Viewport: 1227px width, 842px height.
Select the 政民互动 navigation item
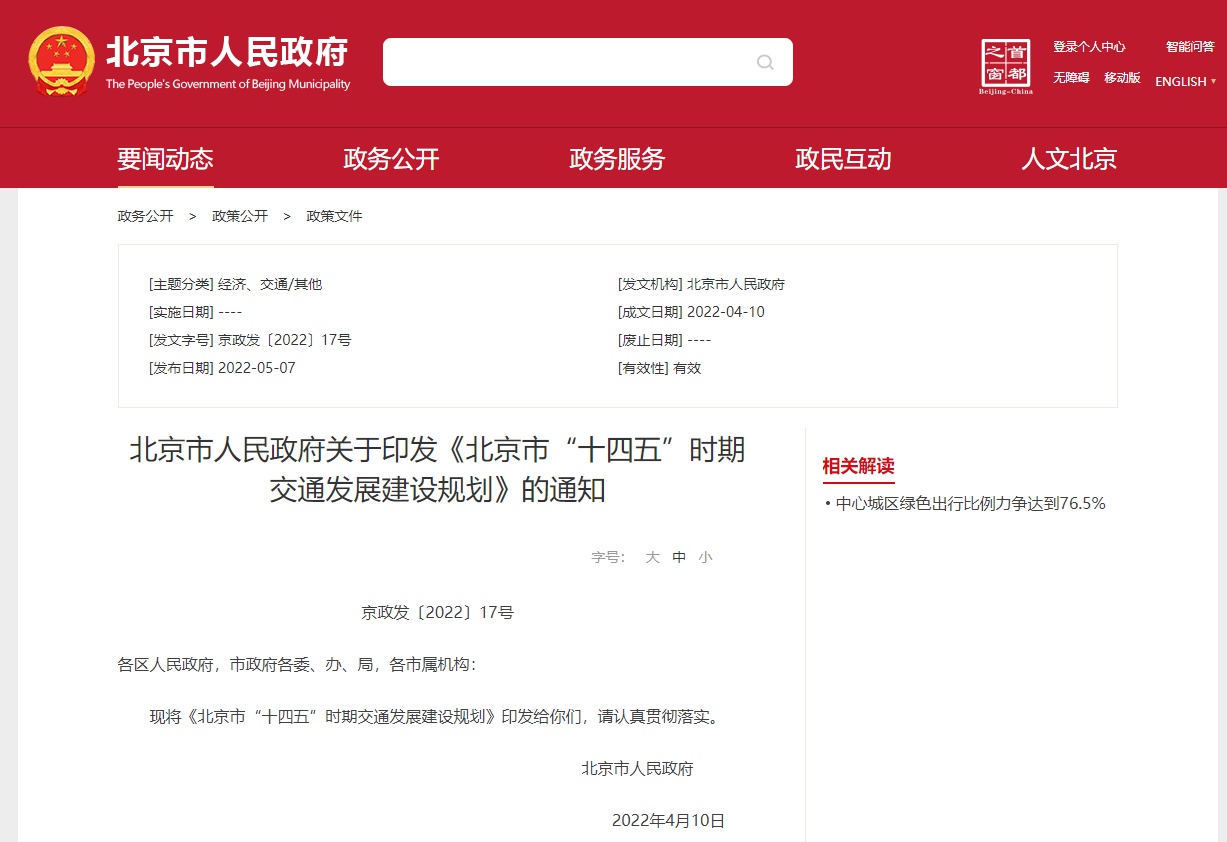(x=843, y=159)
